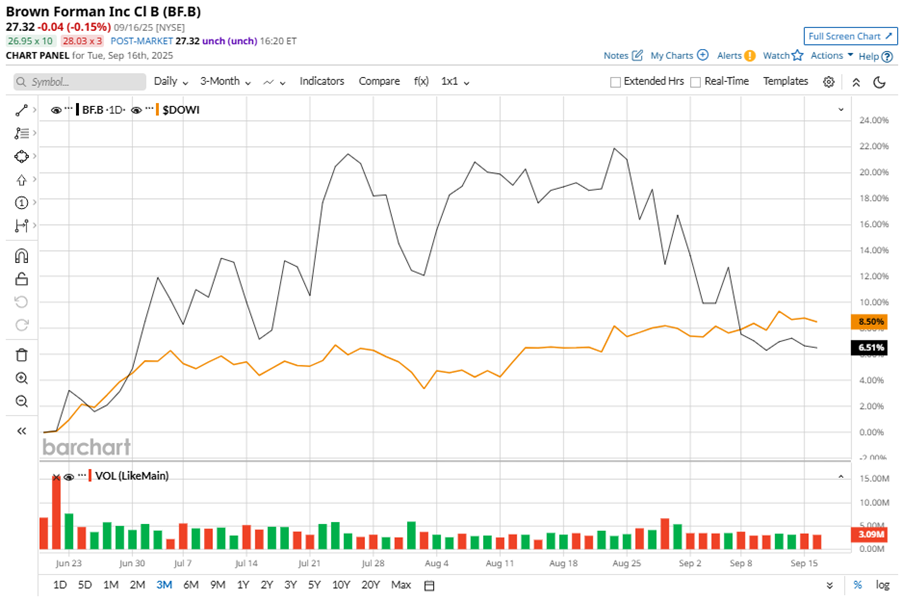902x601 pixels.
Task: Collapse the drawing tools sidebar
Action: click(x=21, y=431)
